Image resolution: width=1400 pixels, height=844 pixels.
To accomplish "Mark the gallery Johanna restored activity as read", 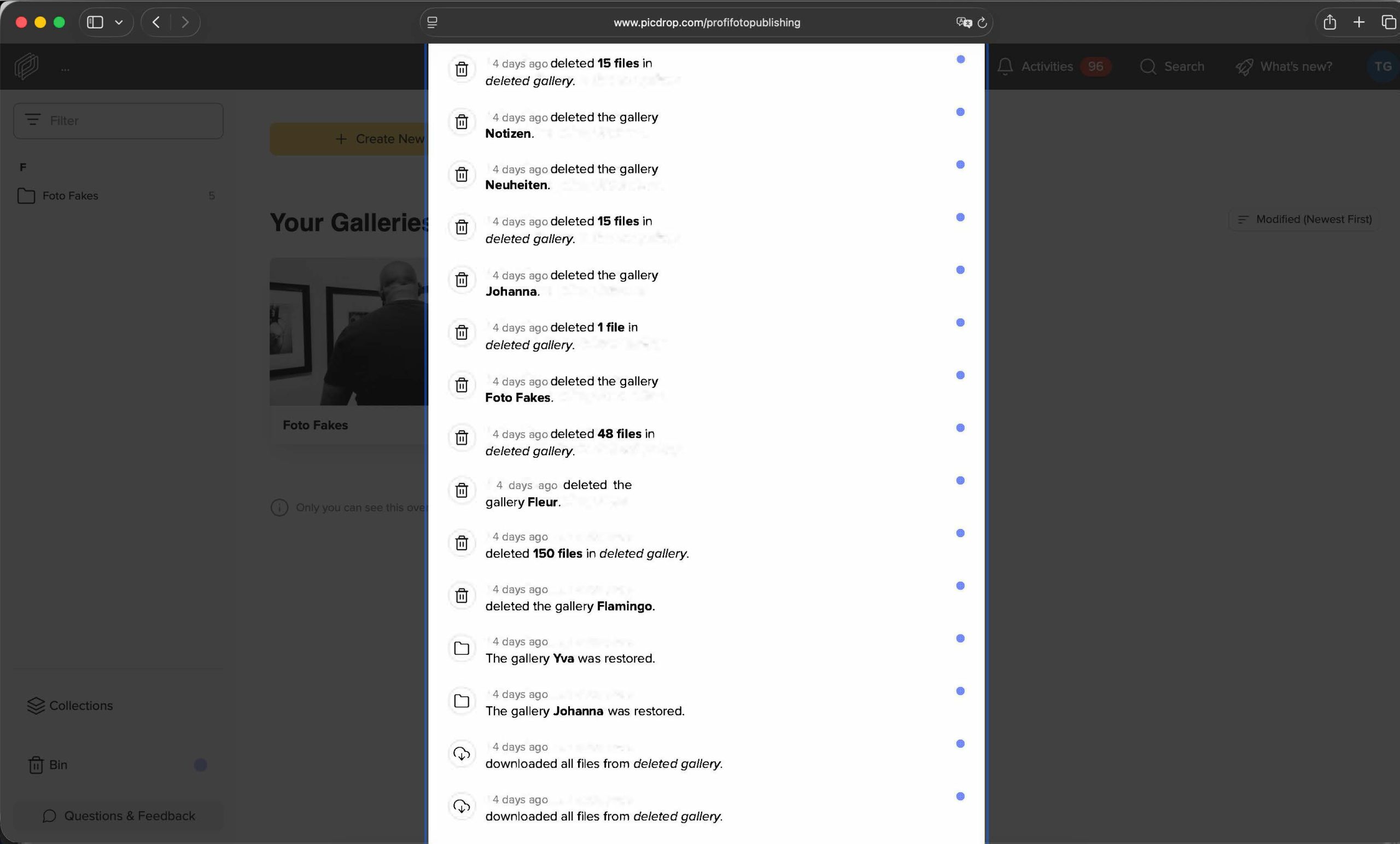I will [x=960, y=691].
